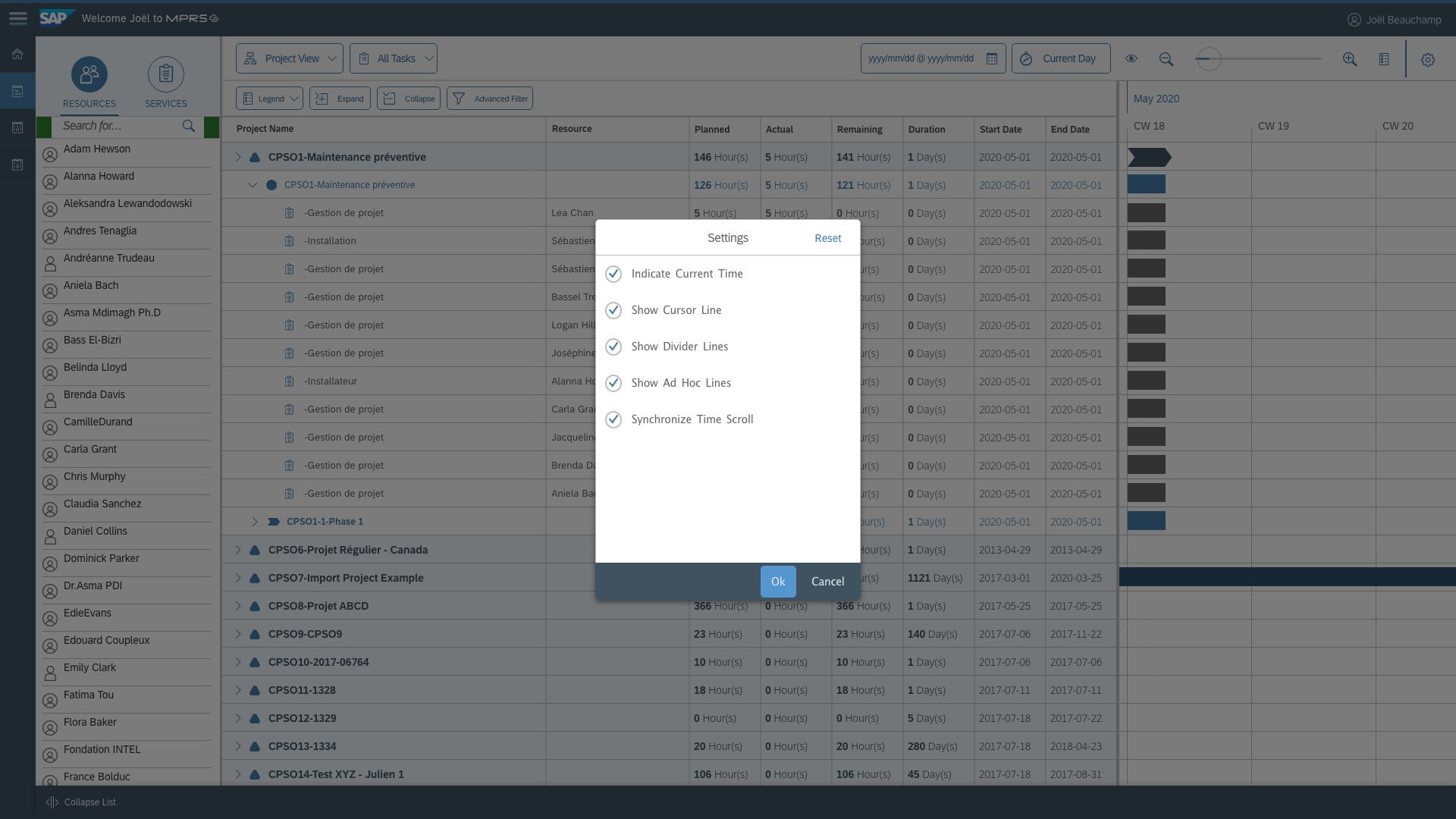
Task: Click the Expand button
Action: point(340,99)
